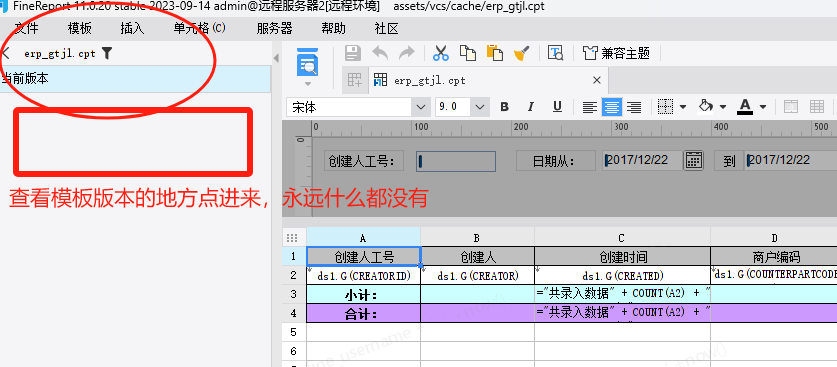837x367 pixels.
Task: Open the preview mode dropdown arrow
Action: (x=307, y=84)
